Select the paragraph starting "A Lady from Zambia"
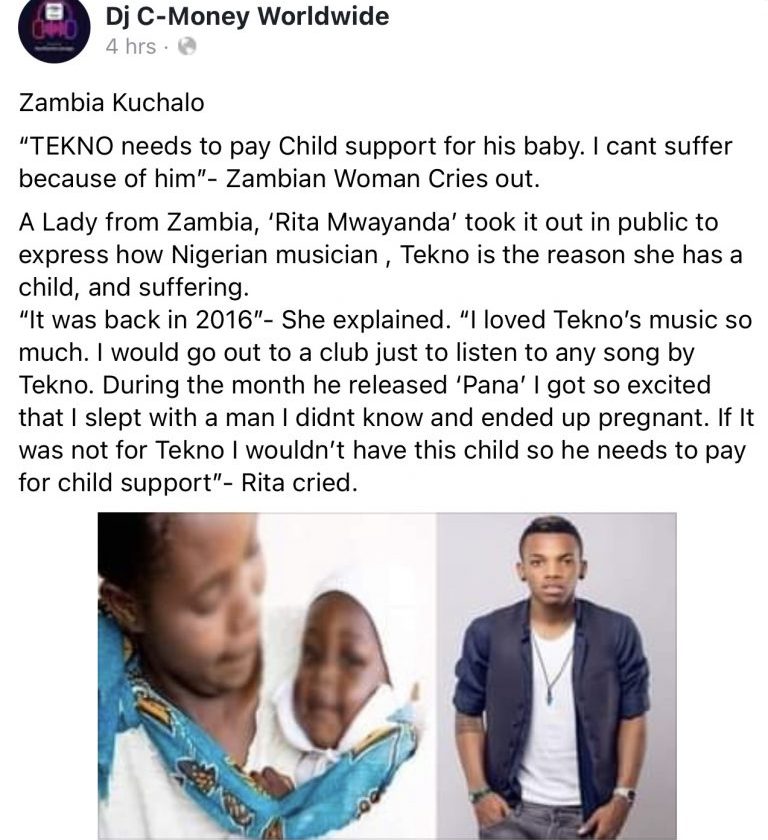 (380, 254)
